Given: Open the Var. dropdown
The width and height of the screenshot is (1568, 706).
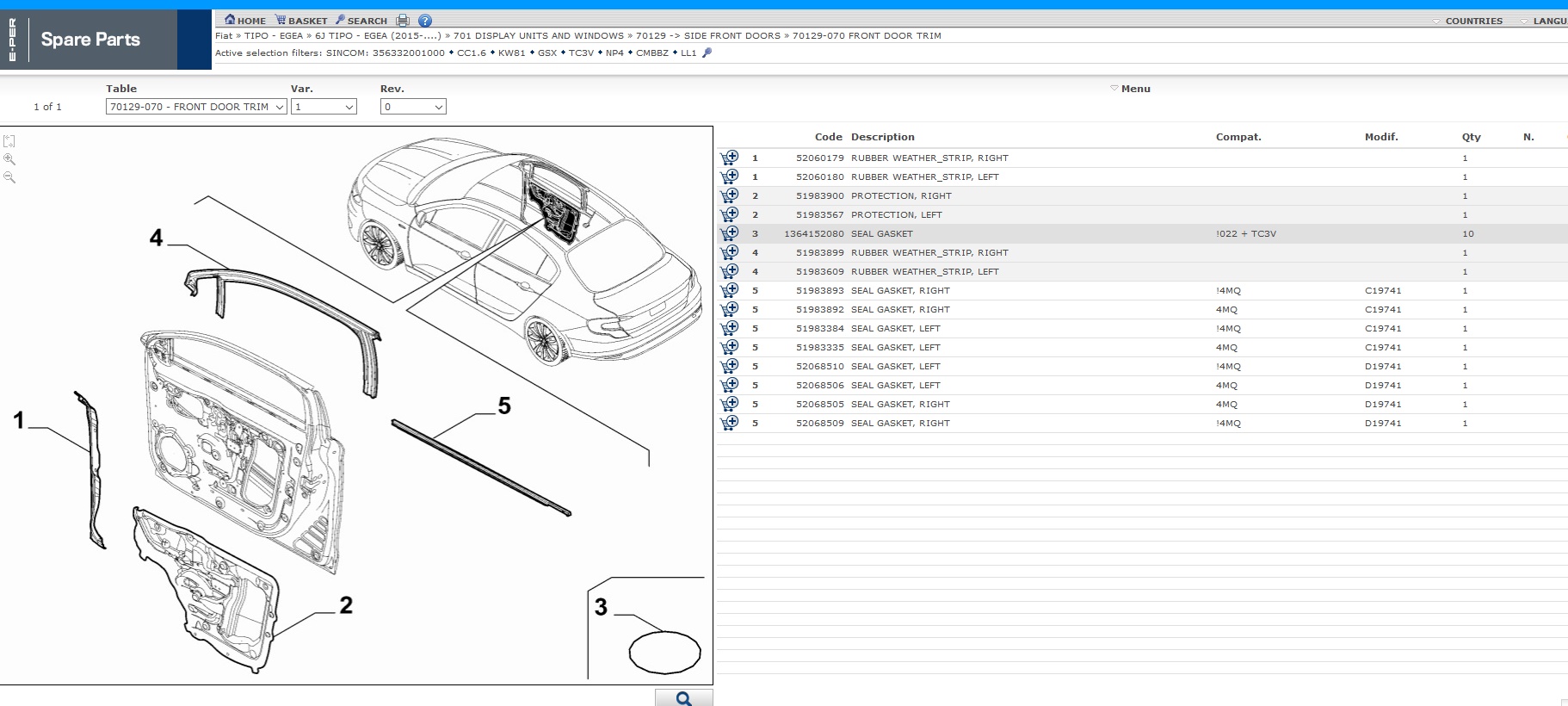Looking at the screenshot, I should coord(324,107).
